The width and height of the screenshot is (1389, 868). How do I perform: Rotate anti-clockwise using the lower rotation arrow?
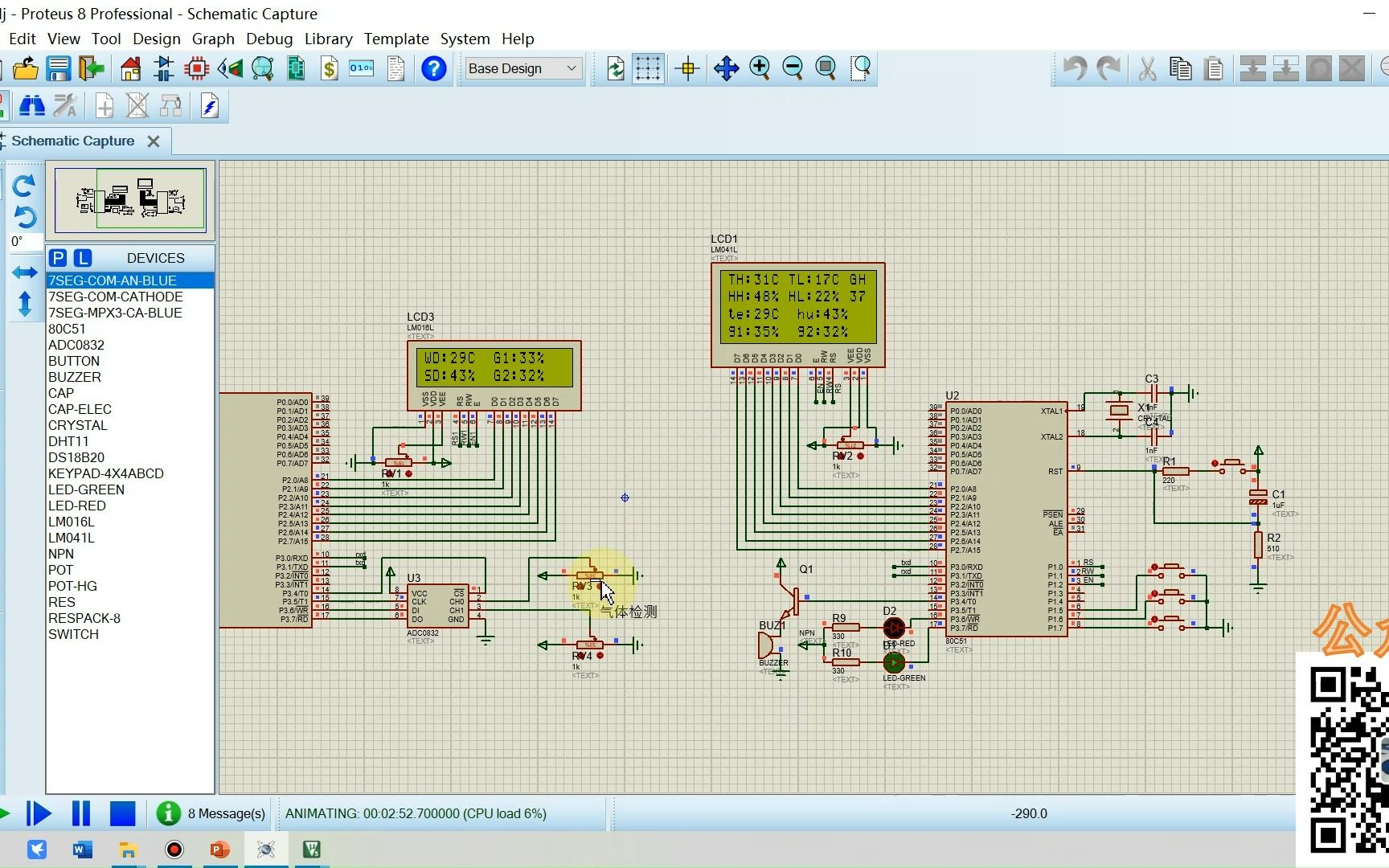pos(24,217)
